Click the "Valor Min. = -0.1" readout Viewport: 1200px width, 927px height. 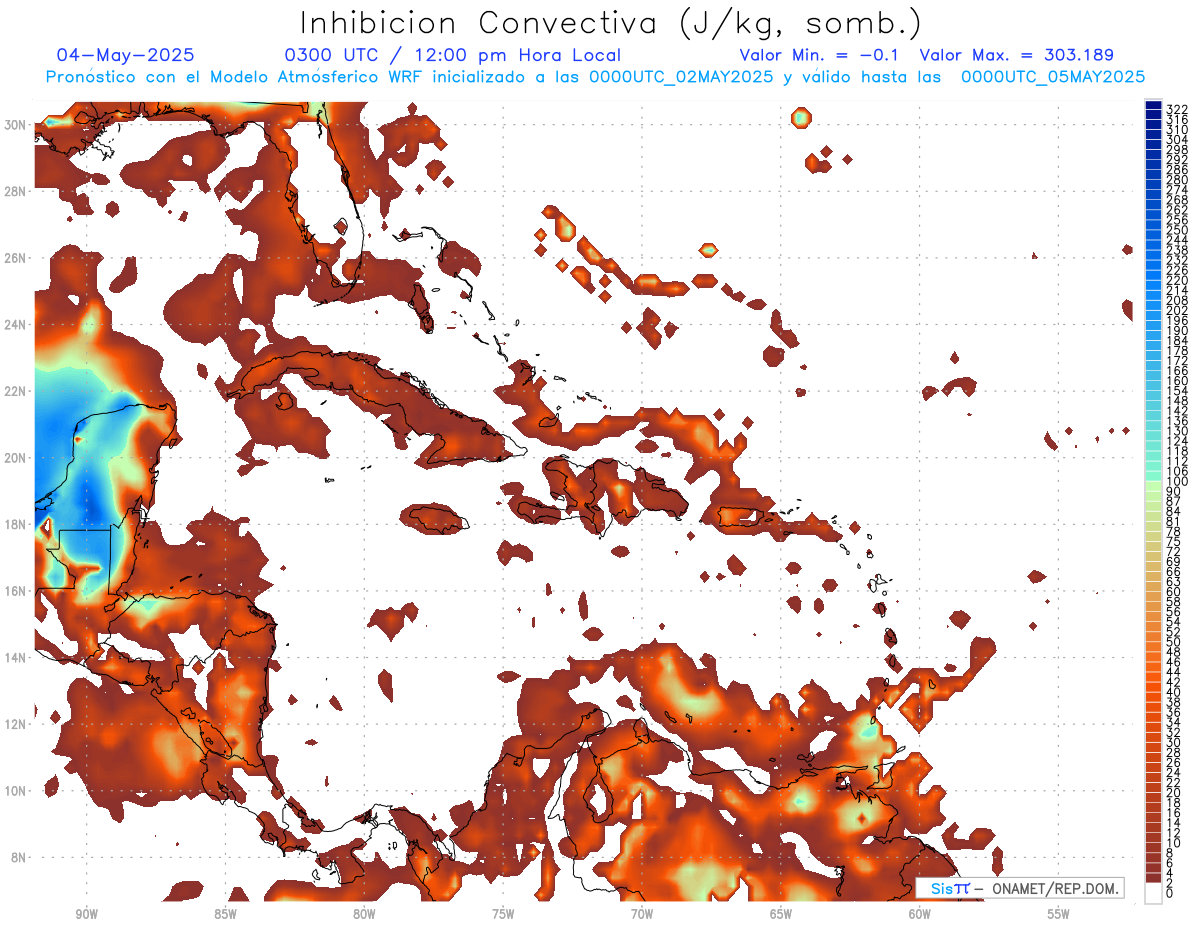[x=820, y=55]
